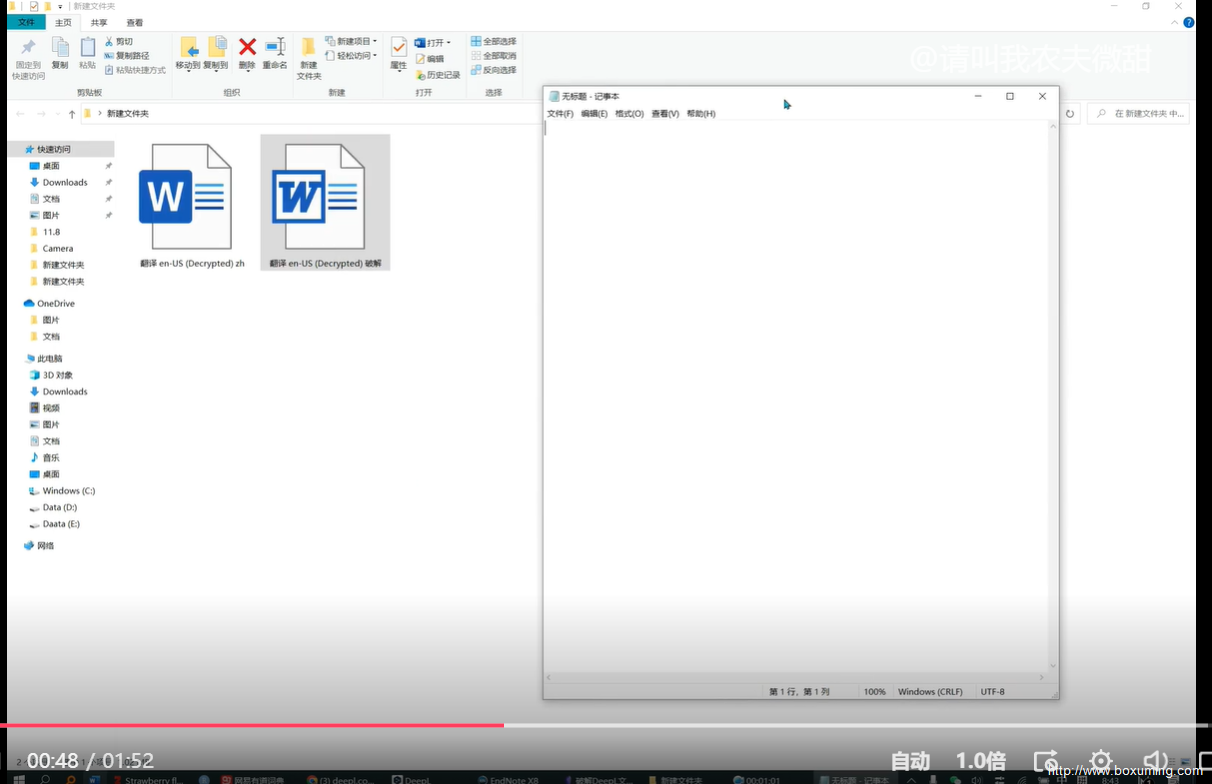Click the 重命名 icon
Image resolution: width=1212 pixels, height=784 pixels.
click(275, 47)
